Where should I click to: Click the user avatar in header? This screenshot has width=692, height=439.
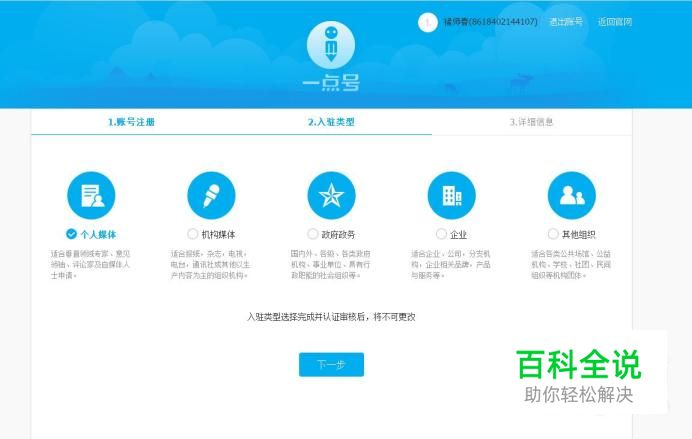click(428, 22)
